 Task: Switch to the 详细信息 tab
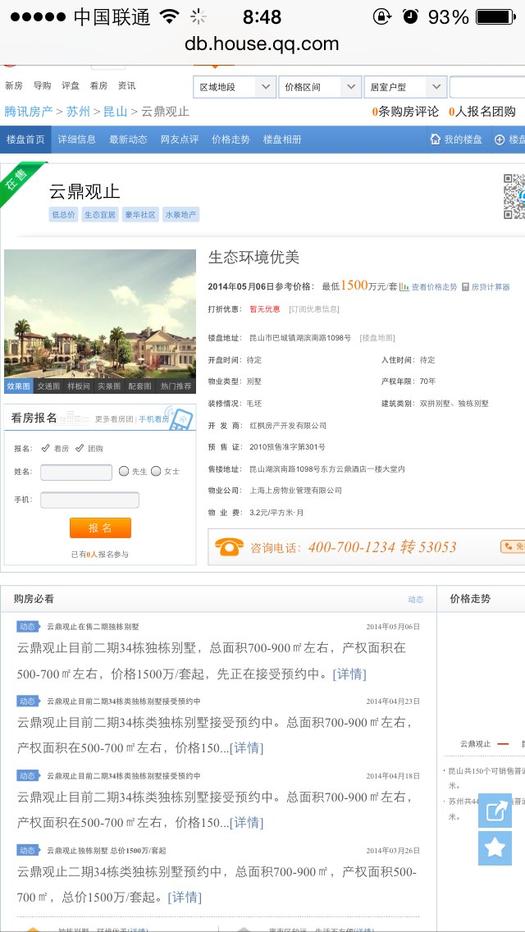click(77, 140)
